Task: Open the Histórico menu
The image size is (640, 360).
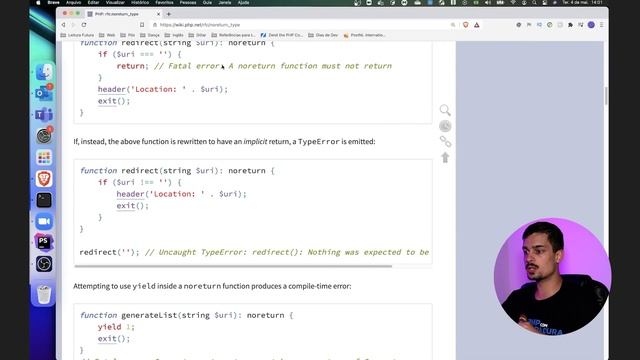Action: (x=140, y=2)
